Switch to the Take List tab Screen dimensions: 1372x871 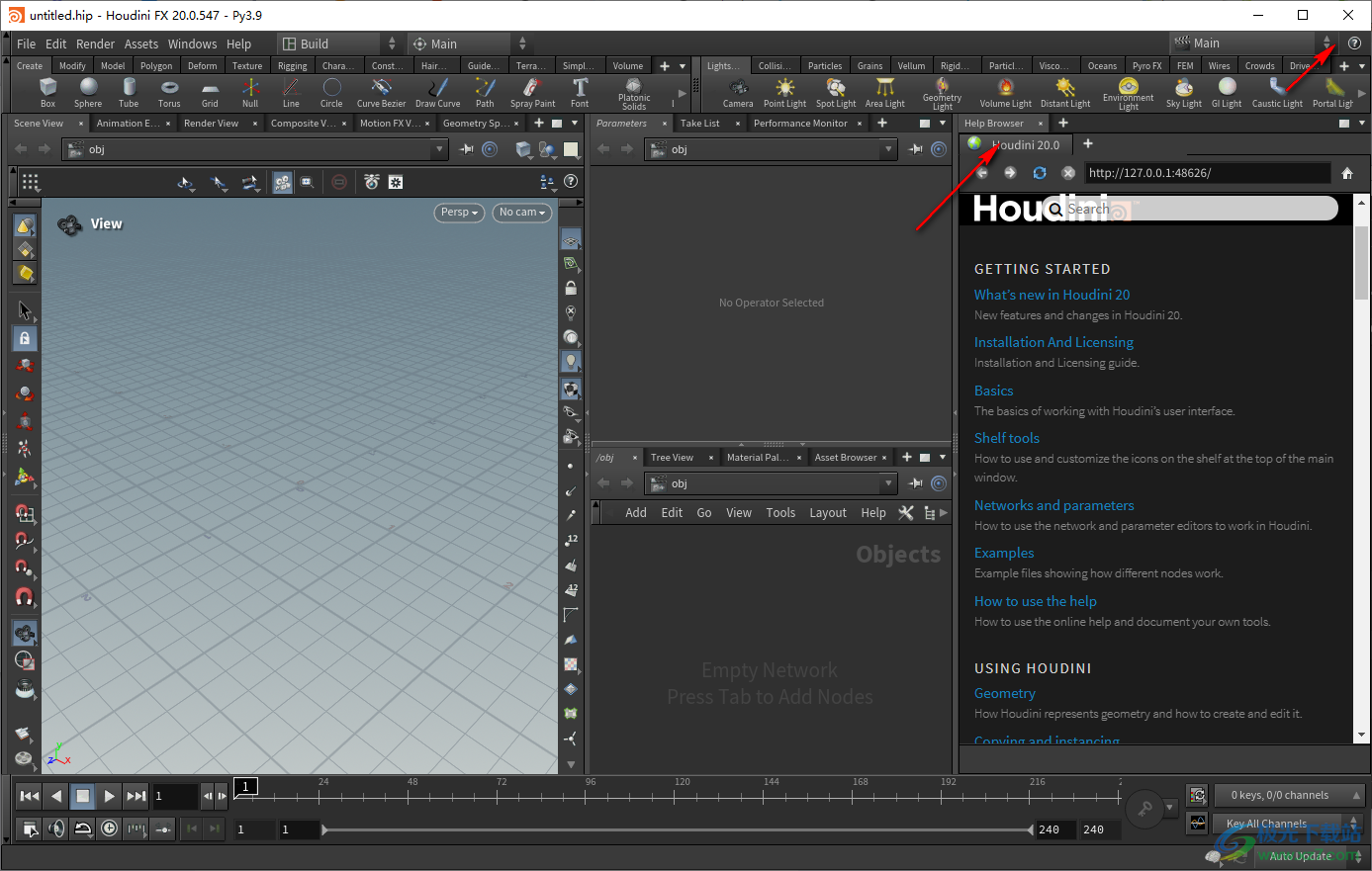[699, 124]
